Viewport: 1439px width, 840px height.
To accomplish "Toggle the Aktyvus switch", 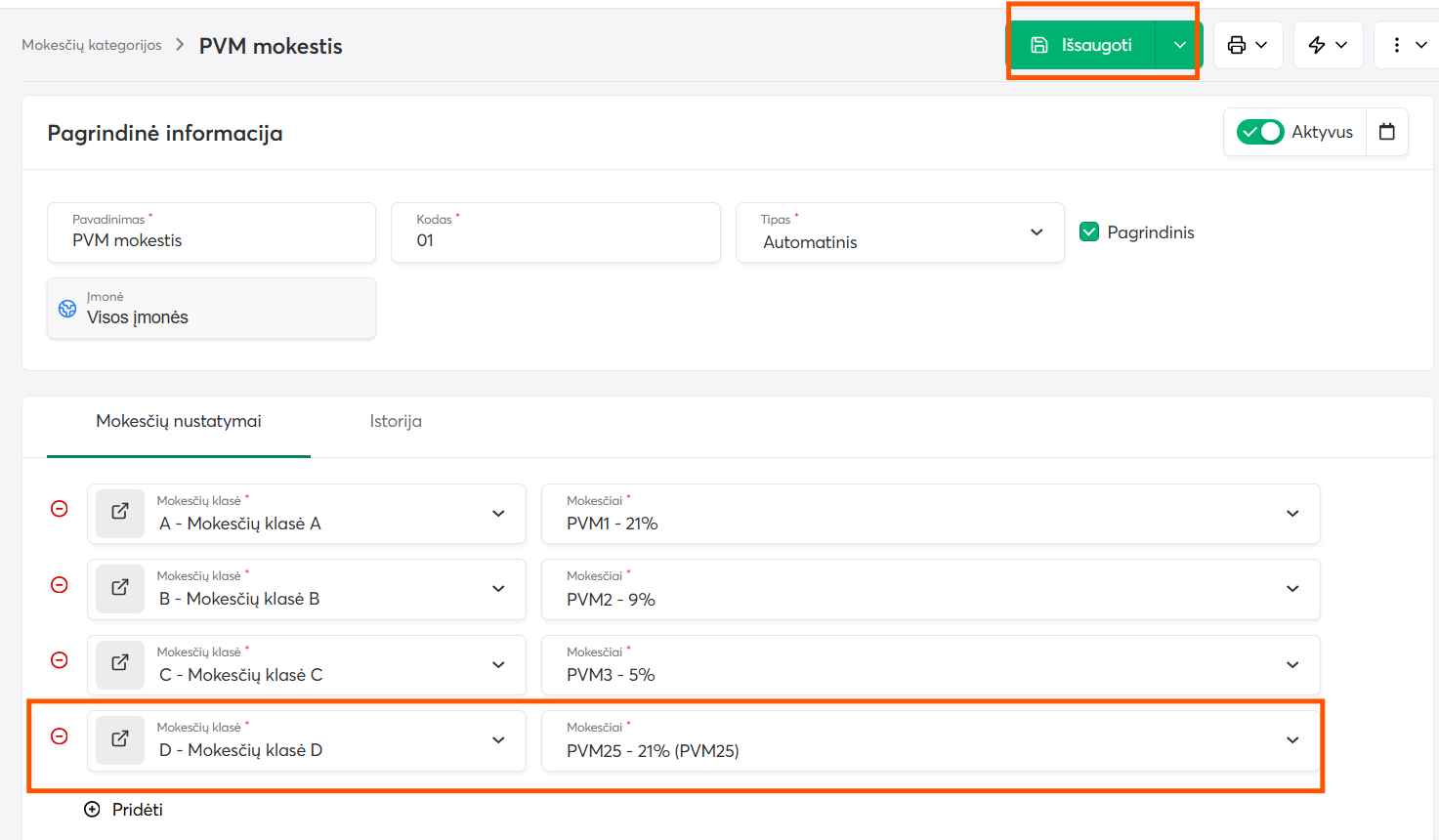I will [x=1259, y=132].
